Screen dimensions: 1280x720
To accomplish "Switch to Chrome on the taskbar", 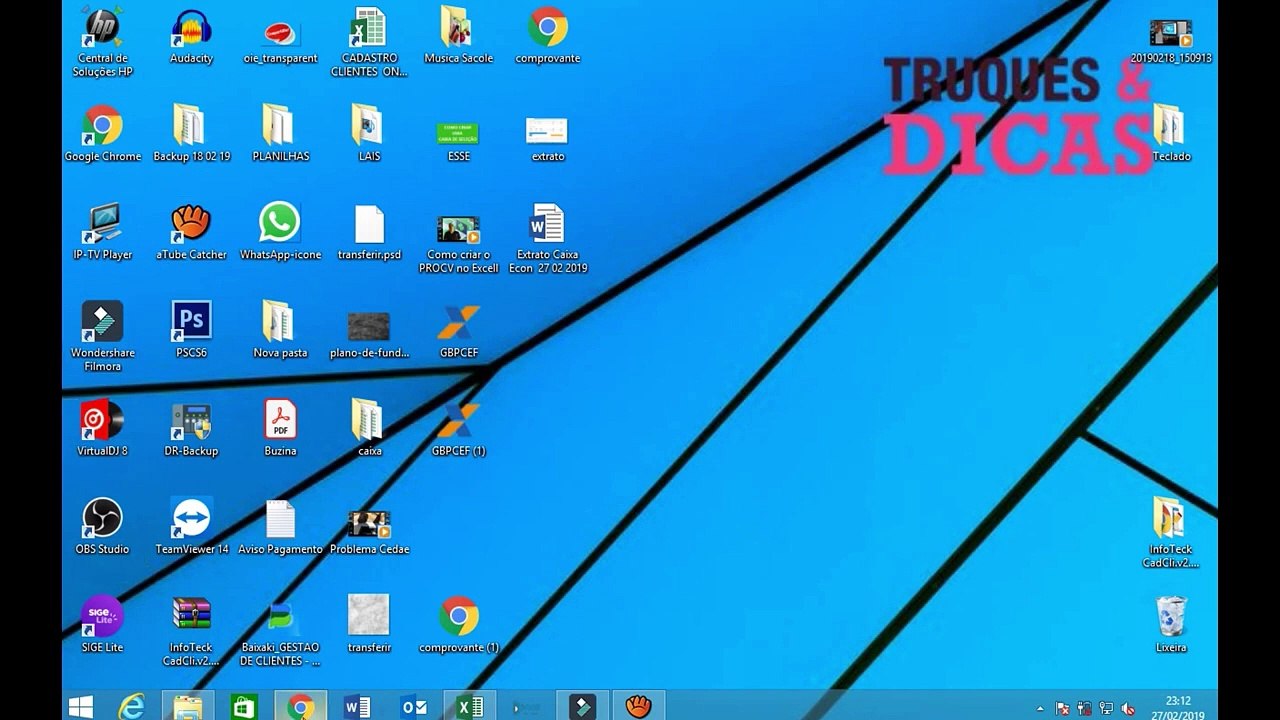I will point(299,706).
